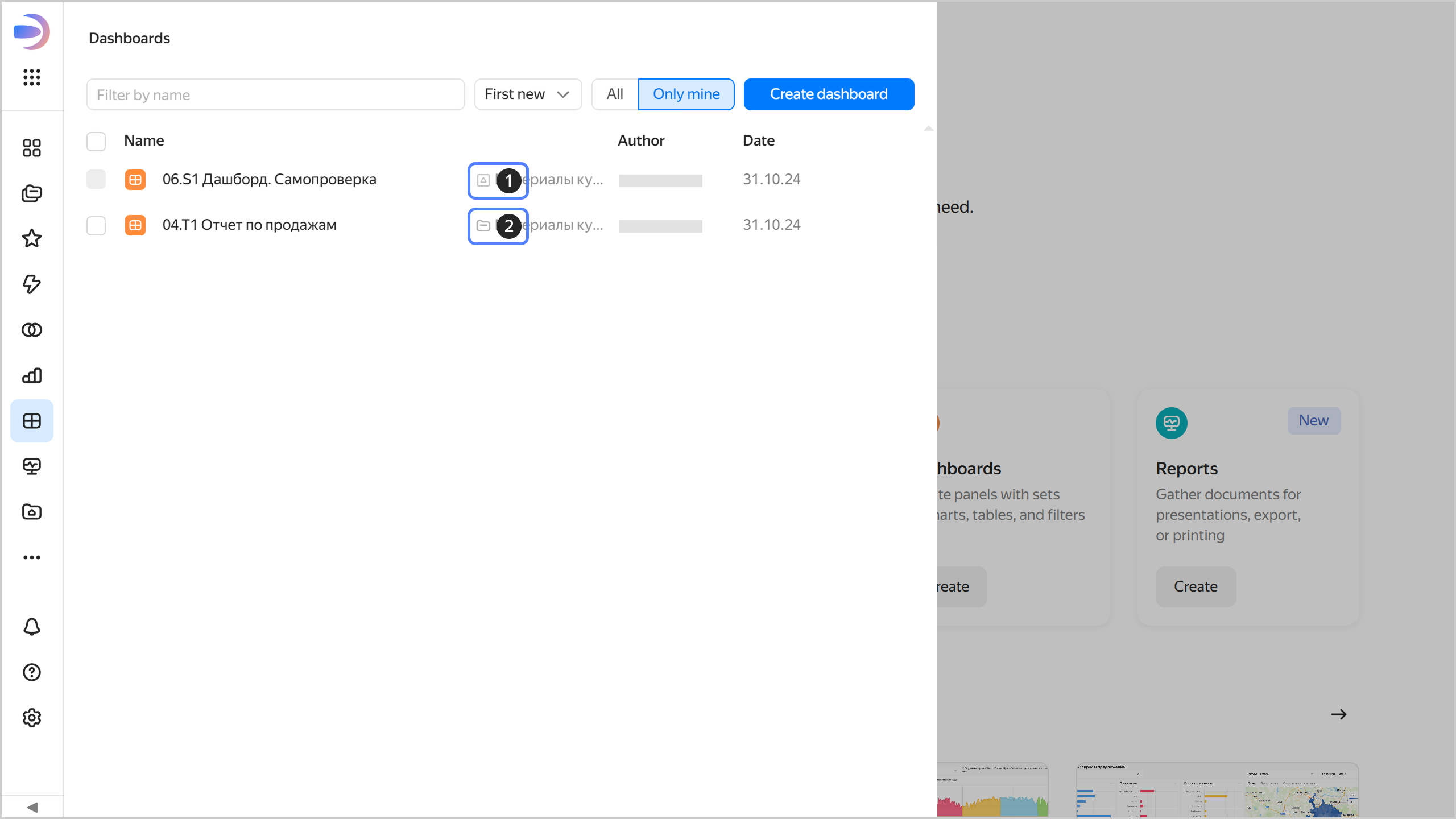Collapse sidebar with bottom arrow
The width and height of the screenshot is (1456, 819).
tap(32, 807)
